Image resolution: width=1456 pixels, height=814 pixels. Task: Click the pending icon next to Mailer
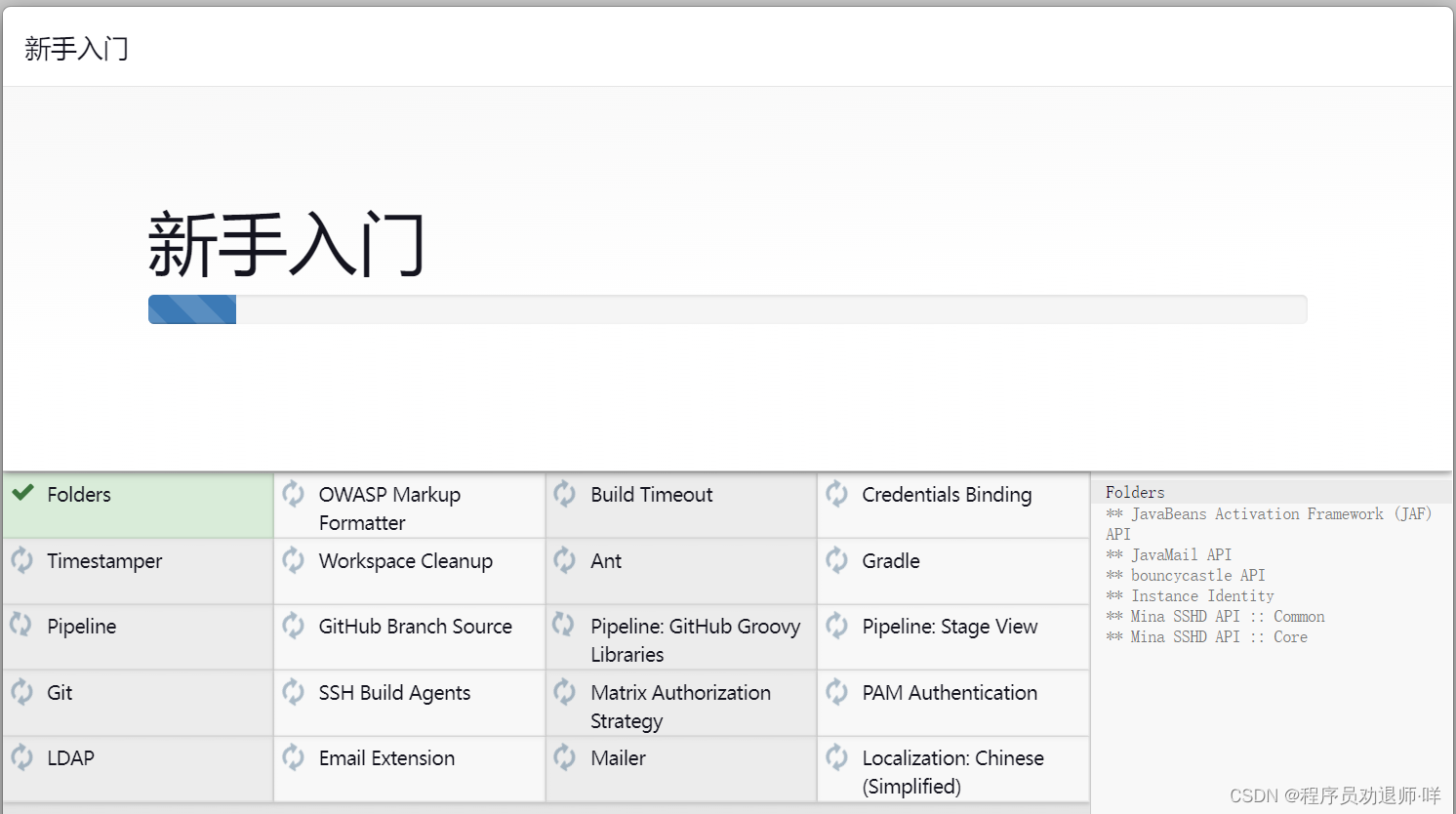565,757
